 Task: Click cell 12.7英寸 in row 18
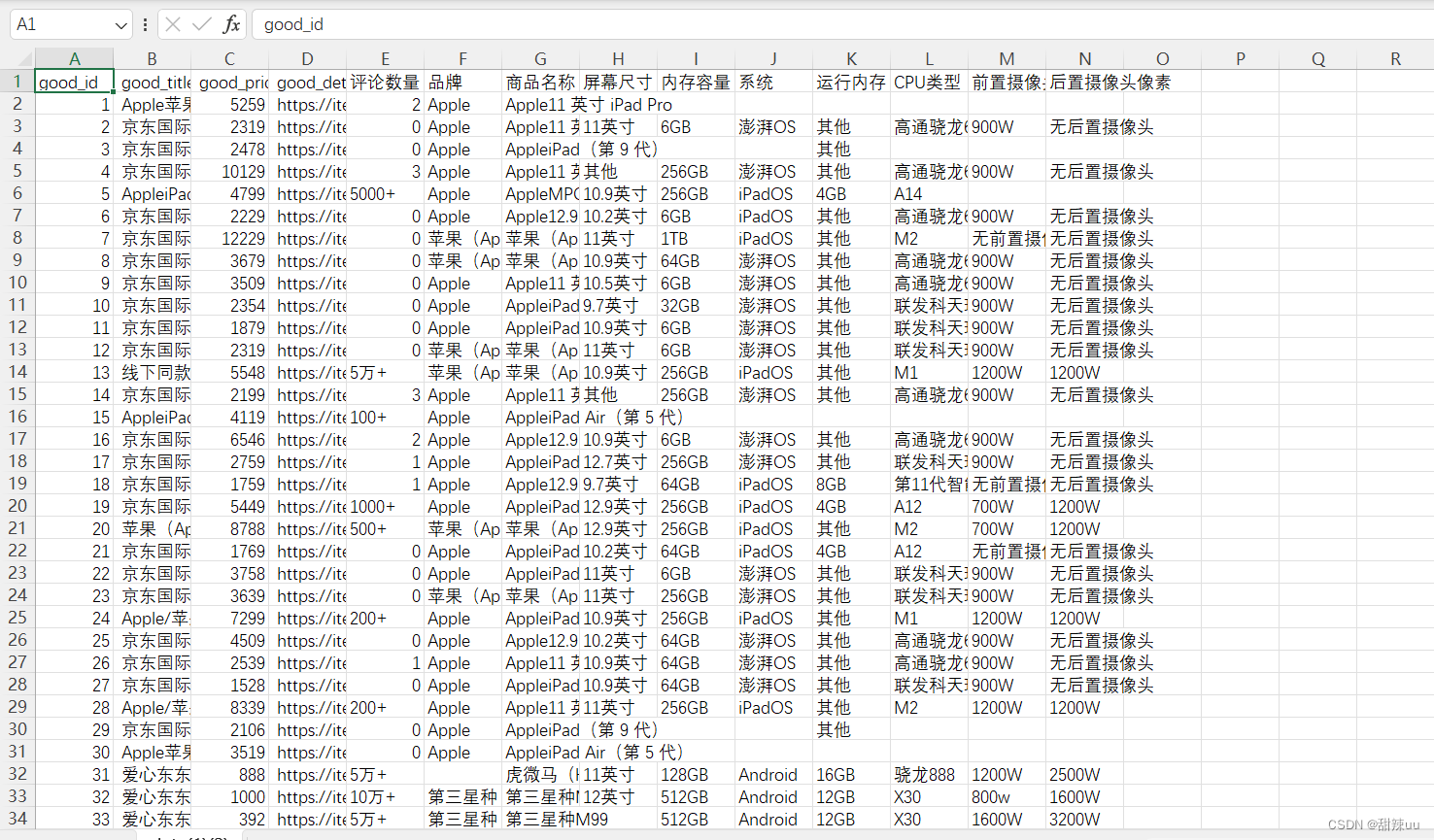[x=619, y=462]
